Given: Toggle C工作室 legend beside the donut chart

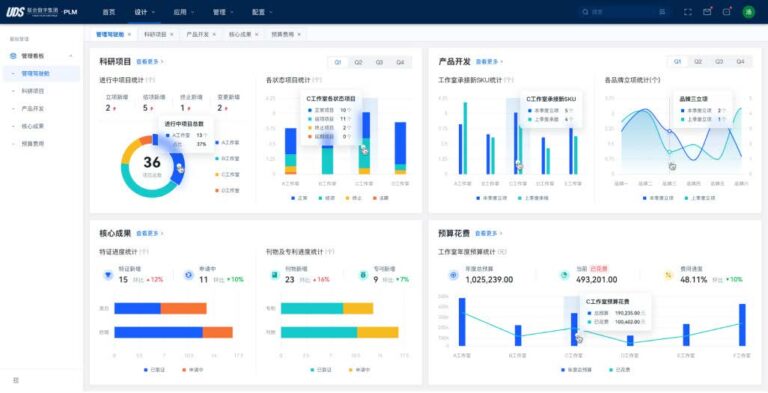Looking at the screenshot, I should 227,174.
